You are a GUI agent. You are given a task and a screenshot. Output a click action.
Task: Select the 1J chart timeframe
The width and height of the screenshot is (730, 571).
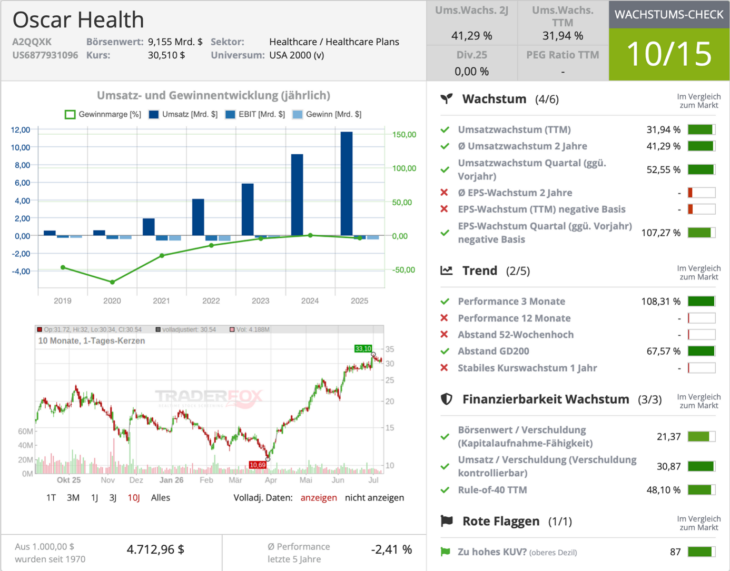95,497
